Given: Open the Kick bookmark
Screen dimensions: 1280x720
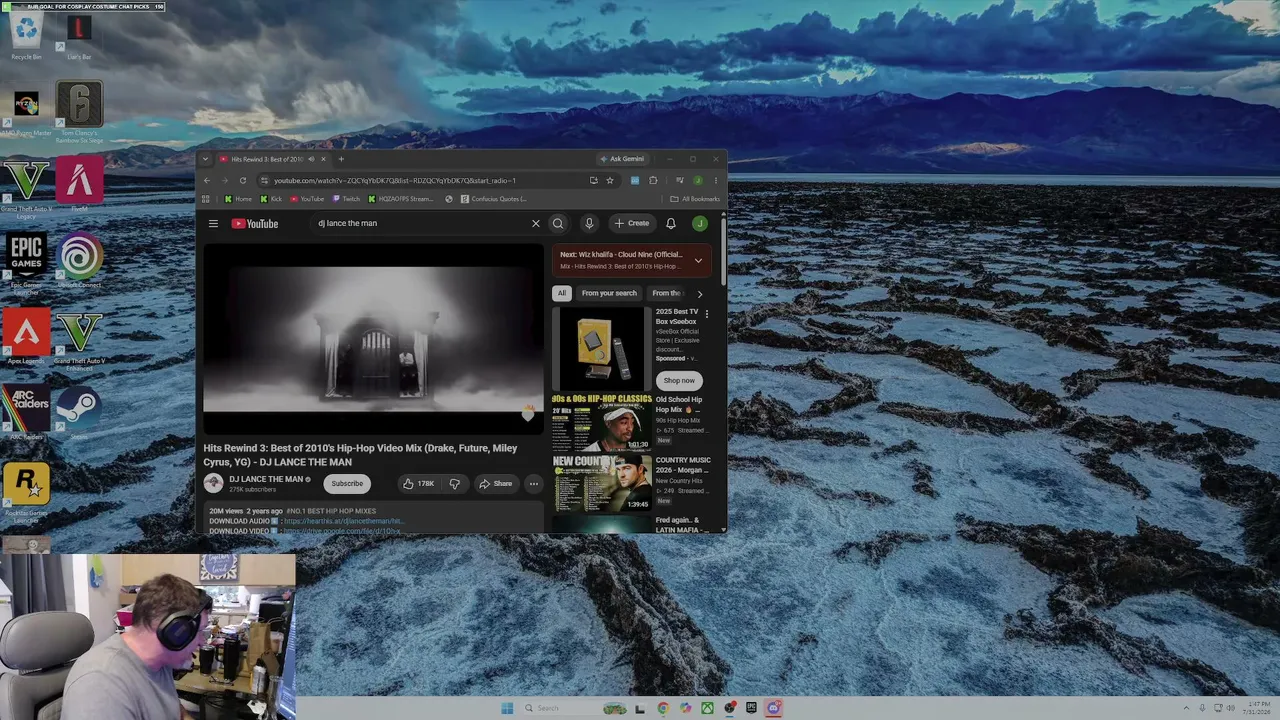Looking at the screenshot, I should tap(271, 199).
